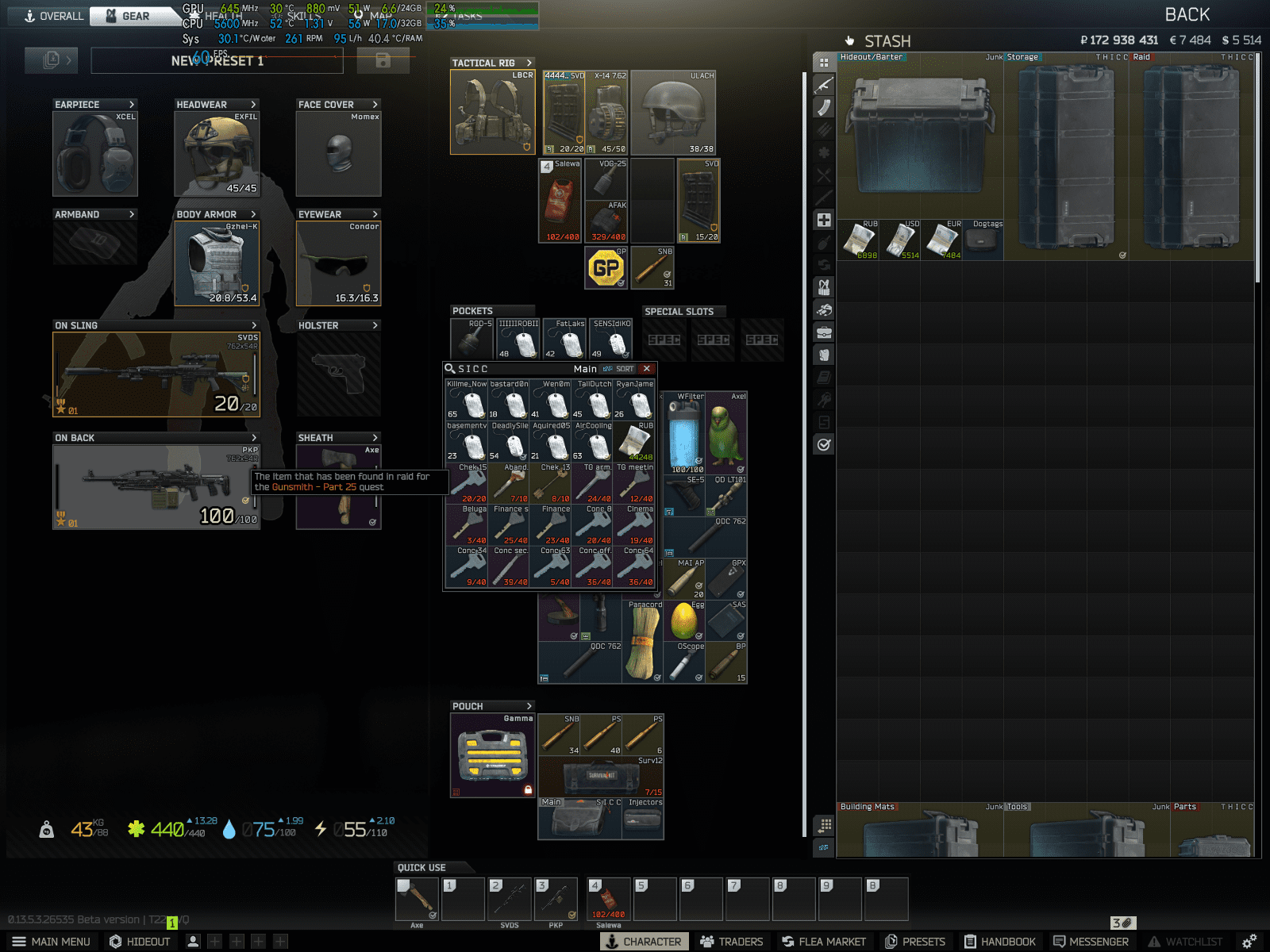Select the WFilter water filter item

(683, 432)
